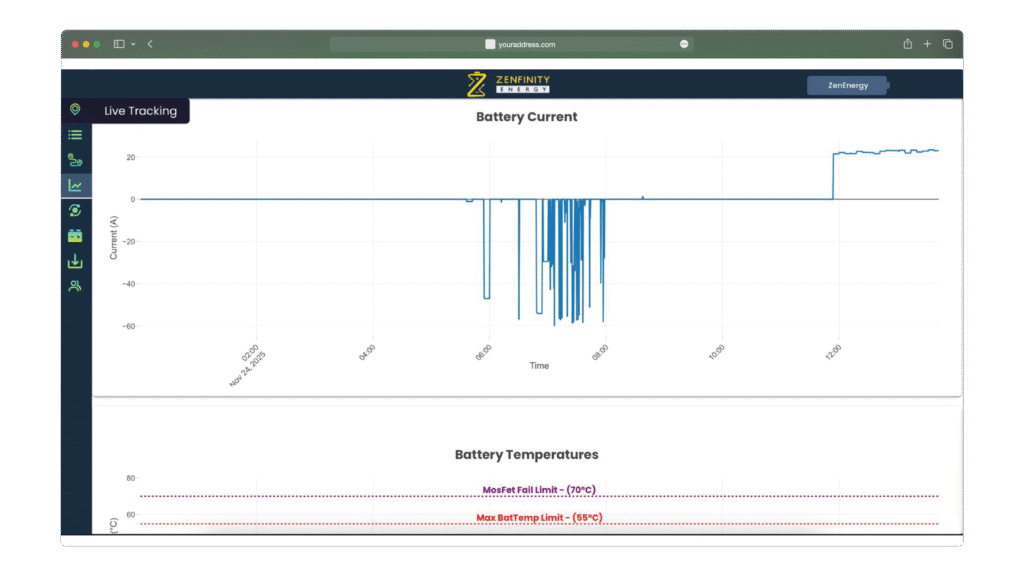
Task: Go back using the browser back arrow
Action: pos(150,44)
